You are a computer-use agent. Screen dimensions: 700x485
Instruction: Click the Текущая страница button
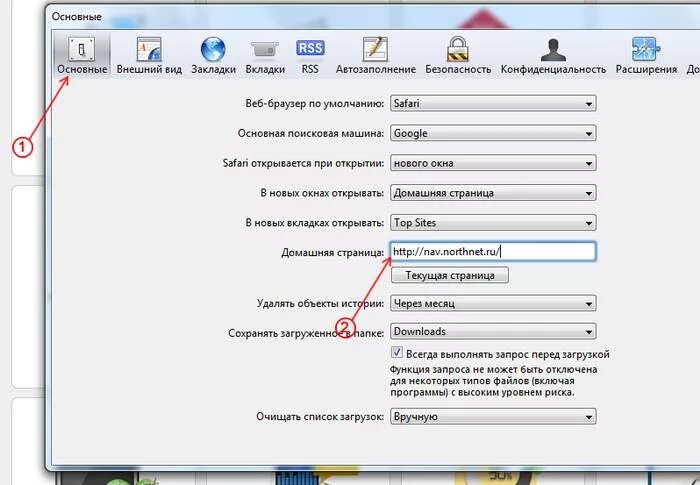click(450, 275)
